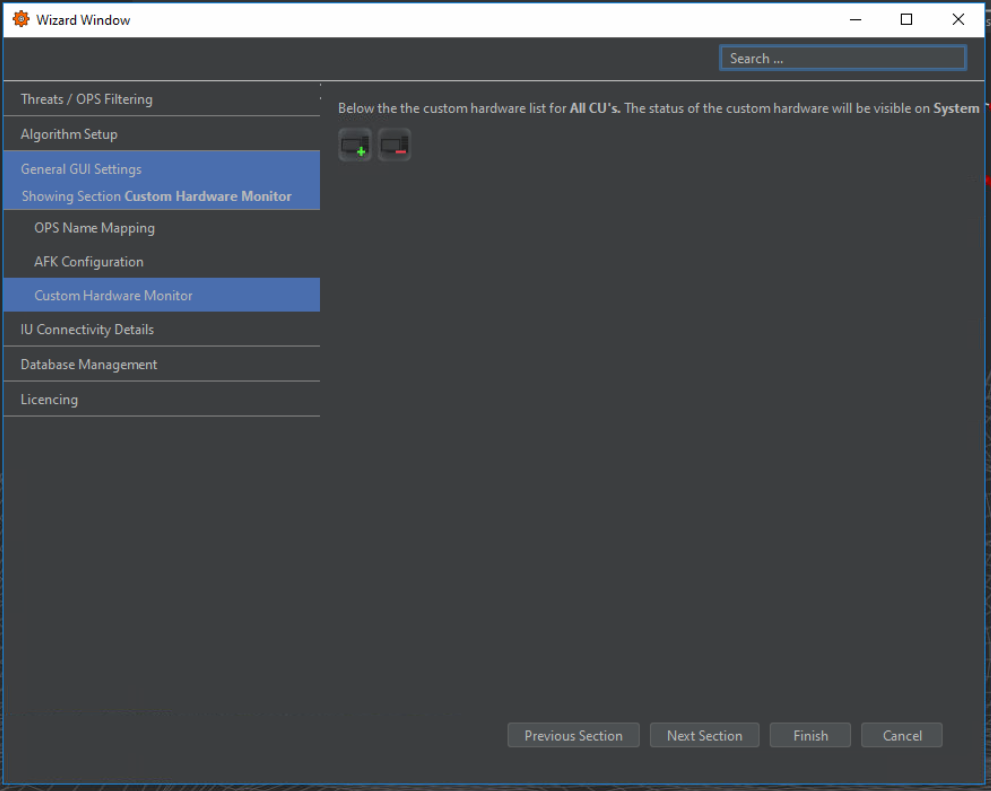Click Finish to complete the wizard
The width and height of the screenshot is (991, 791).
810,735
